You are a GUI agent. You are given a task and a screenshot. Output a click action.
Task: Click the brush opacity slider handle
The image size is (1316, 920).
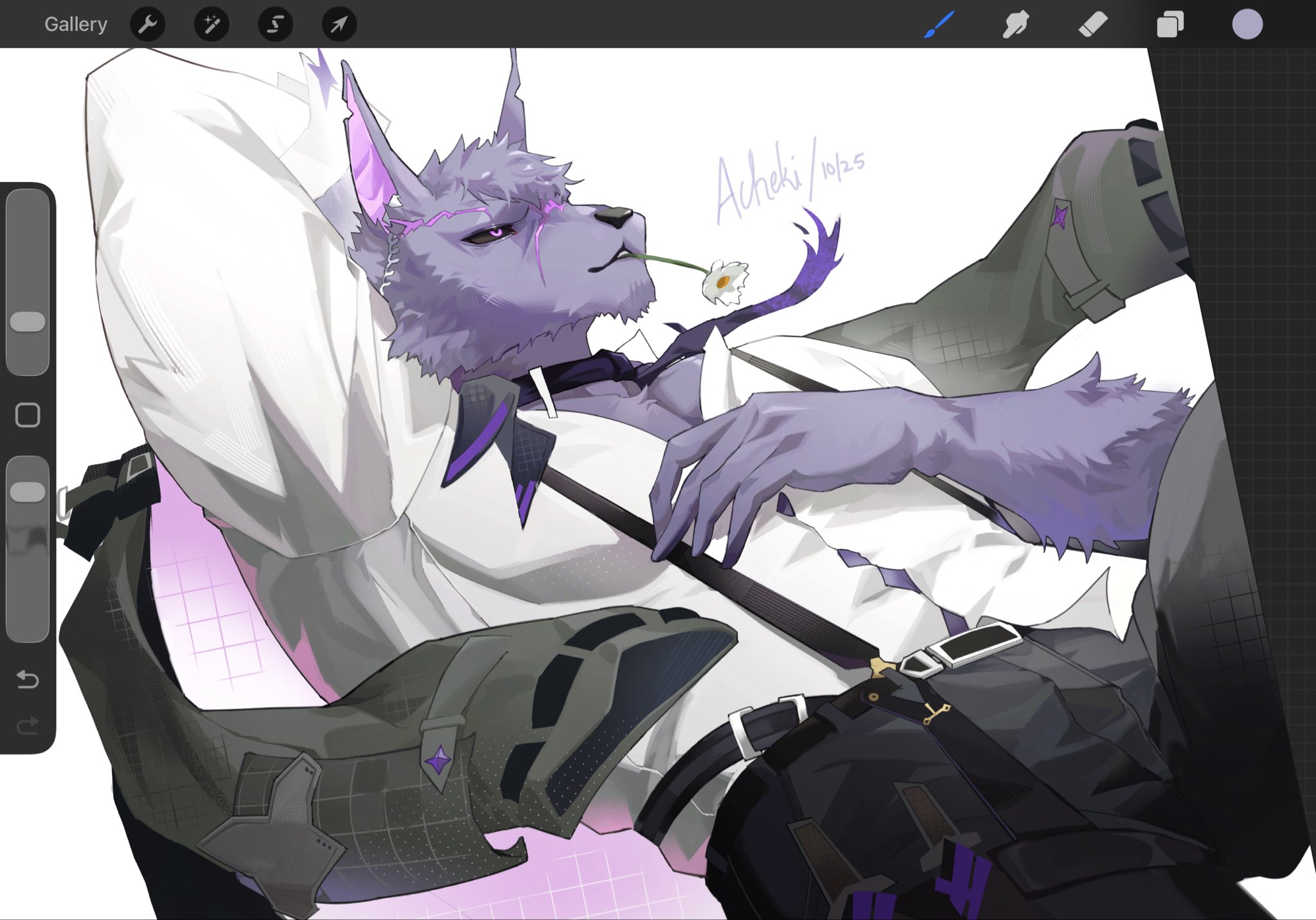coord(28,492)
